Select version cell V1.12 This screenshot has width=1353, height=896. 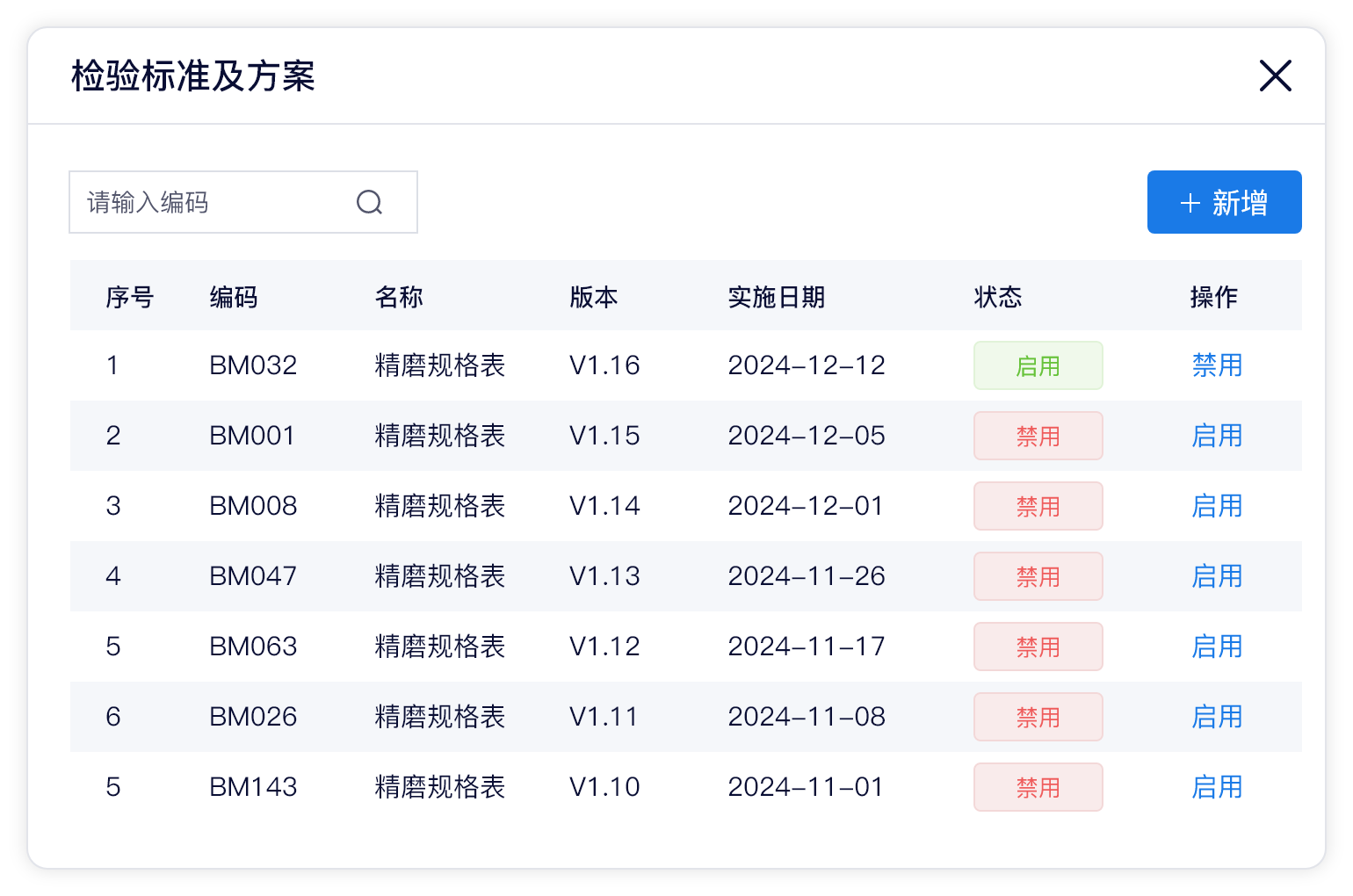(x=604, y=647)
